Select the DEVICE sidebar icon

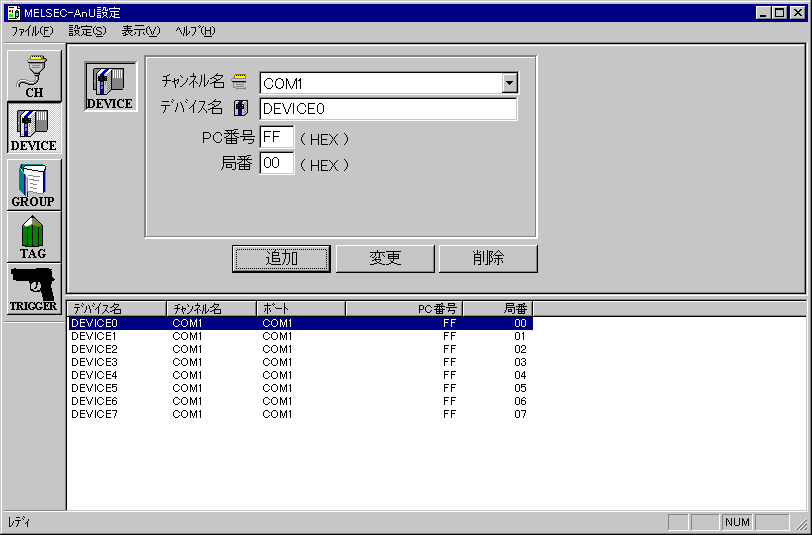[x=34, y=128]
